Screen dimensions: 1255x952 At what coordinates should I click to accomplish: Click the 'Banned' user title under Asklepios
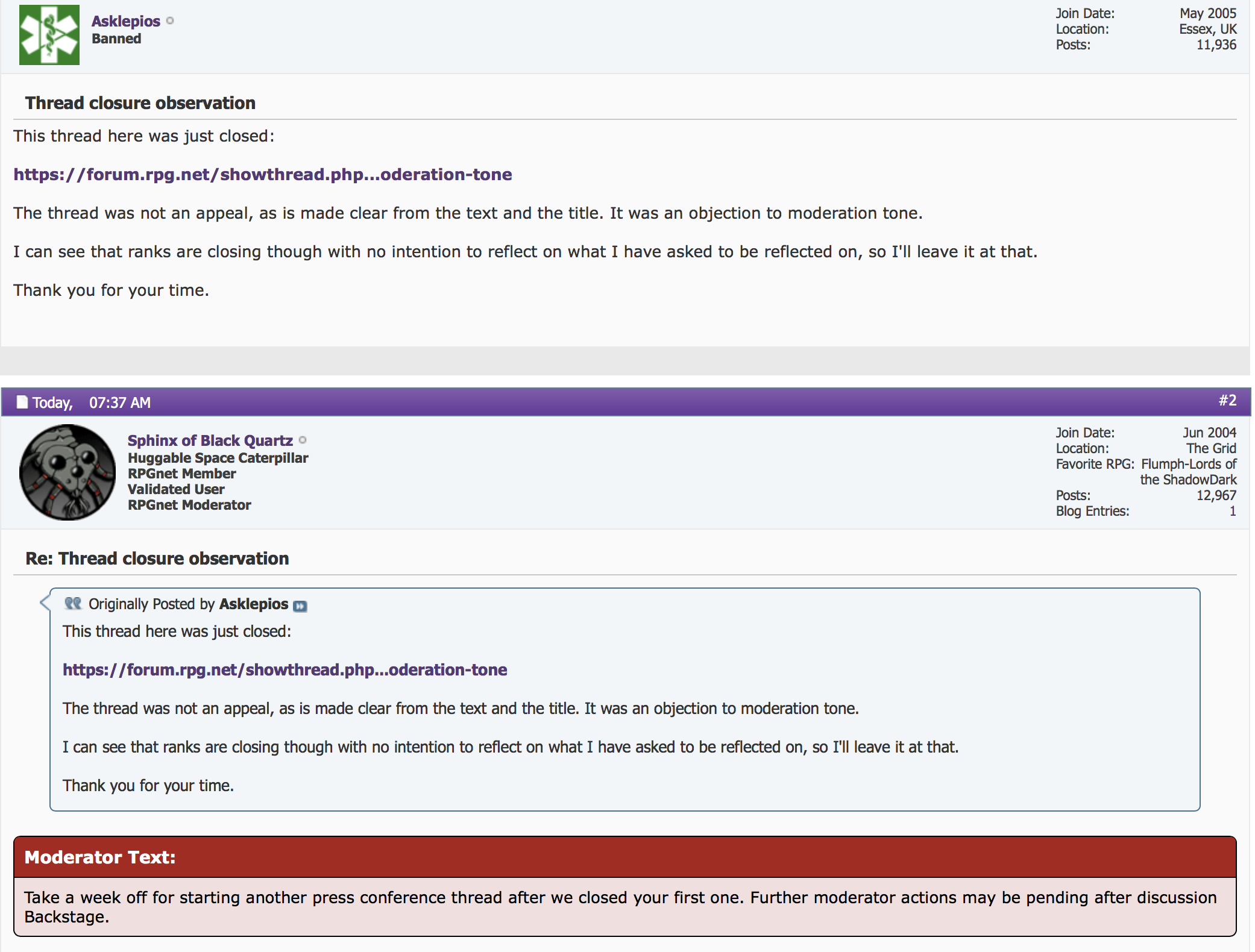tap(116, 39)
